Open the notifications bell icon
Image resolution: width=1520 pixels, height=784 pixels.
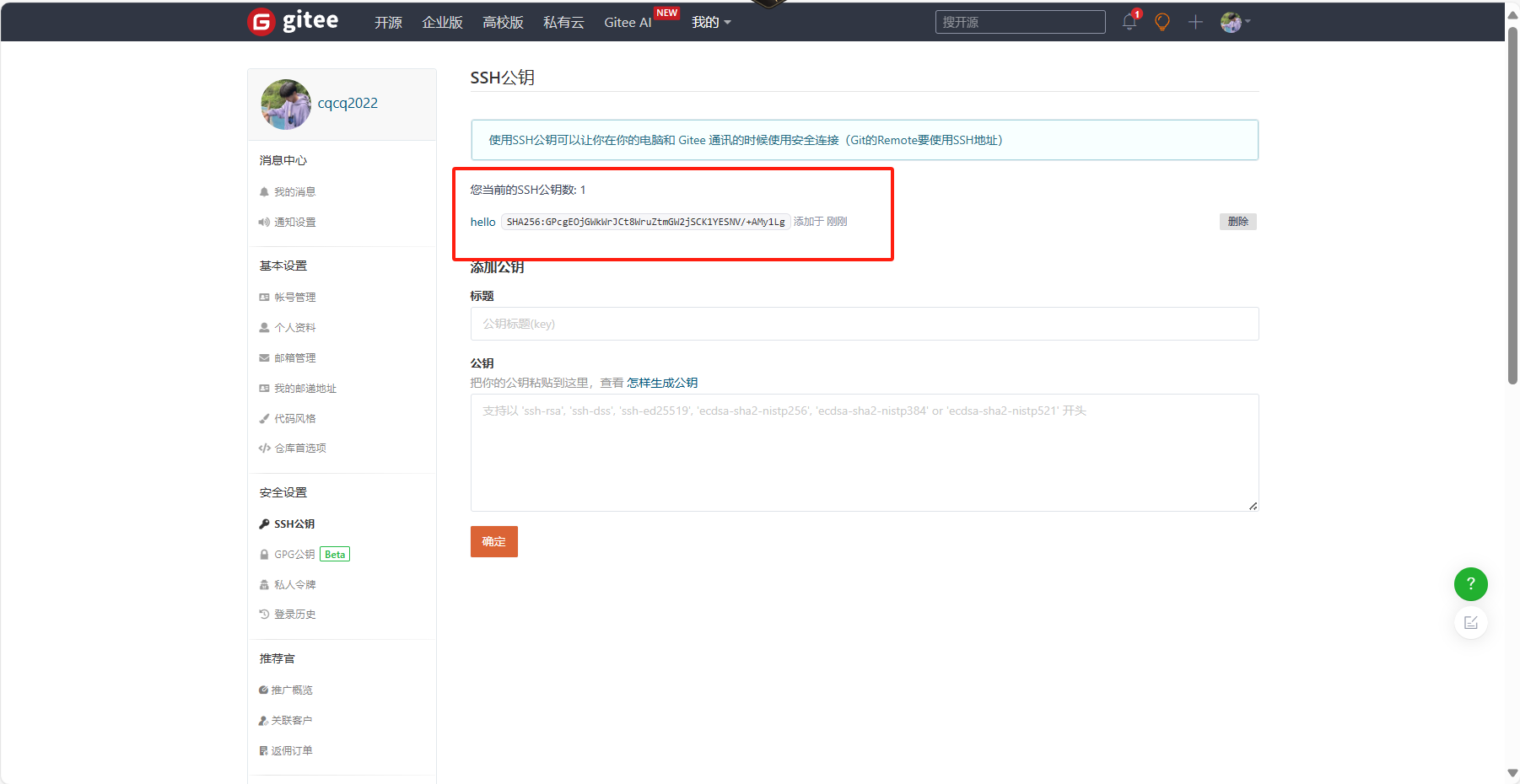pos(1130,22)
